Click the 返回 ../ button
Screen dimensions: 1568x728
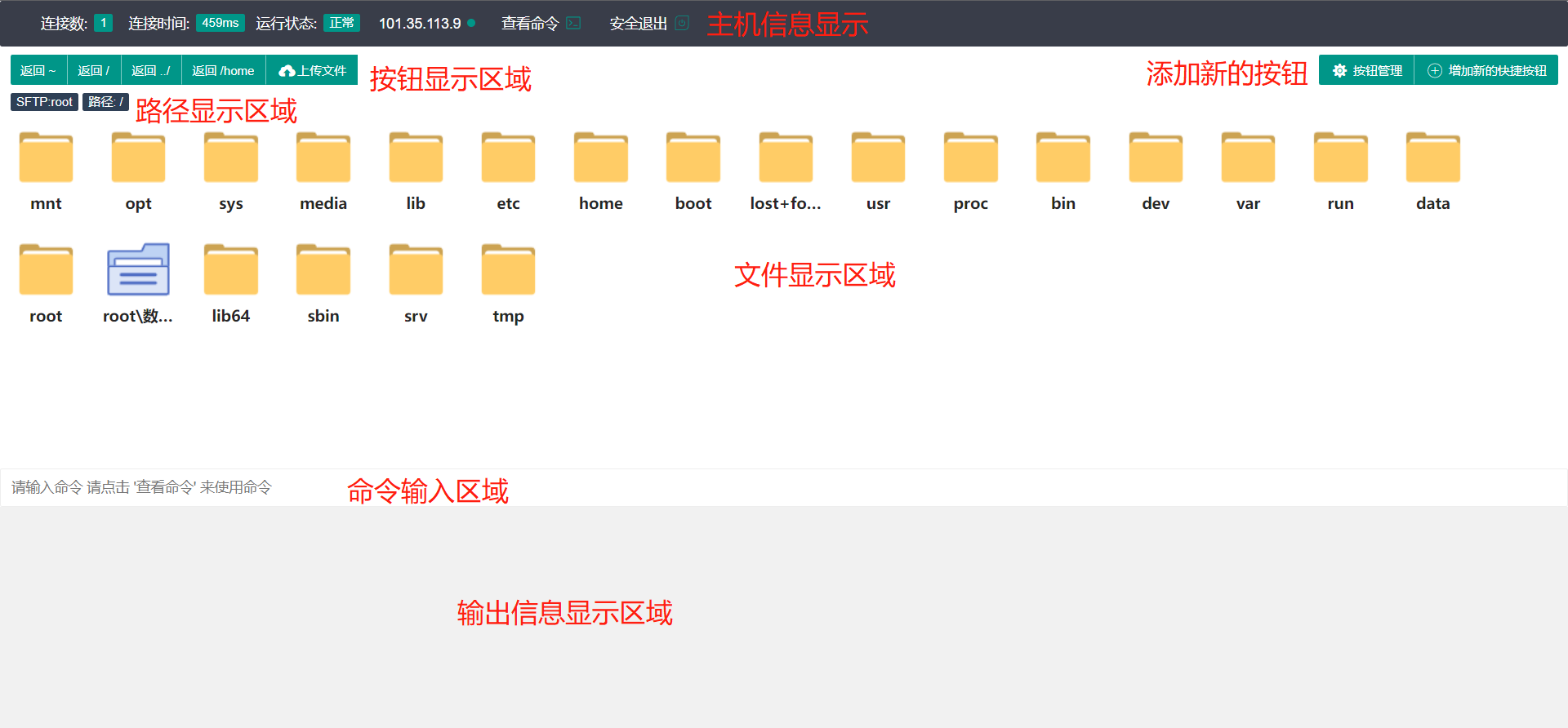[151, 70]
